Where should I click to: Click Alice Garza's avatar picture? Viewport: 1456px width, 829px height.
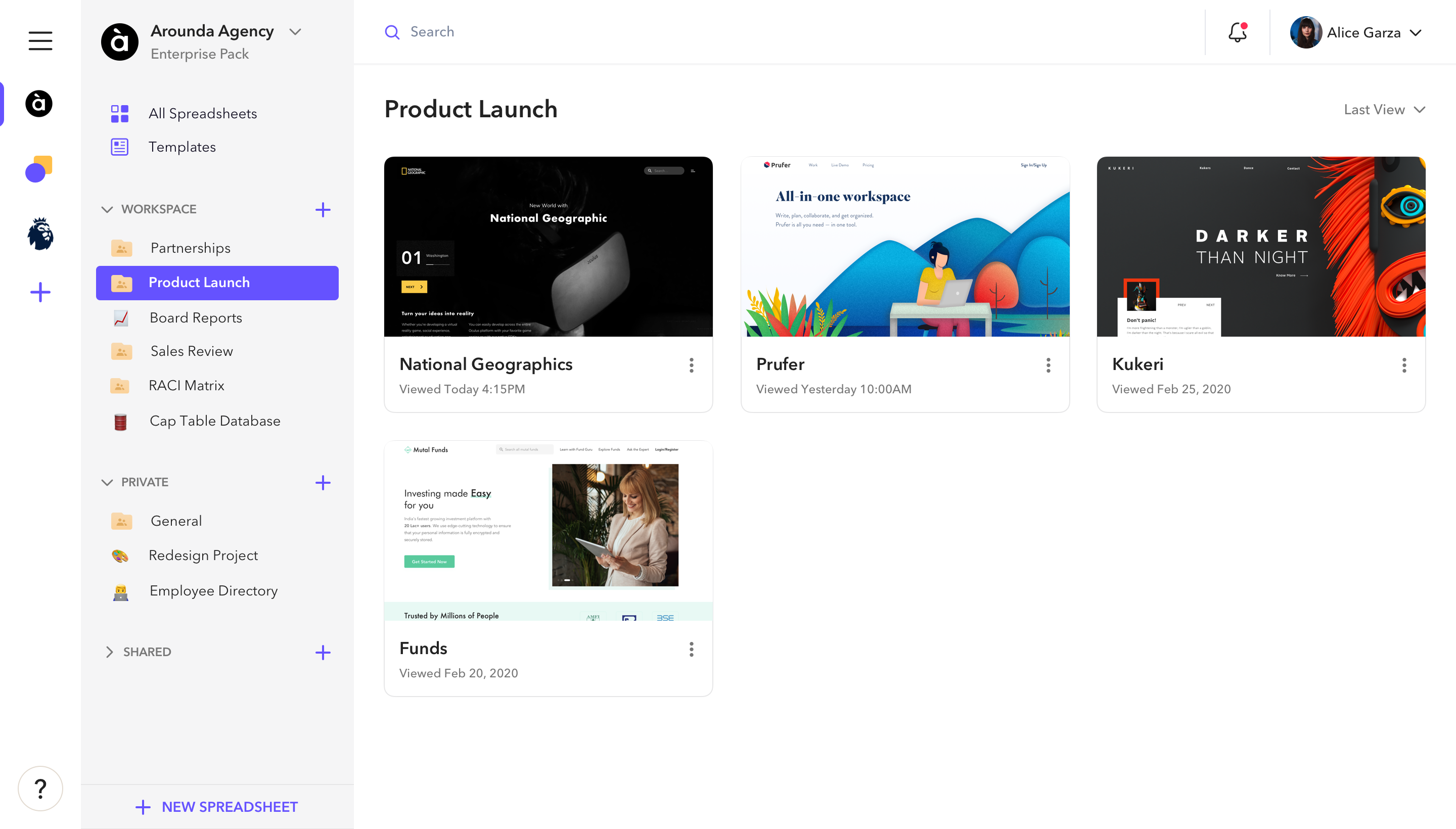[1306, 32]
